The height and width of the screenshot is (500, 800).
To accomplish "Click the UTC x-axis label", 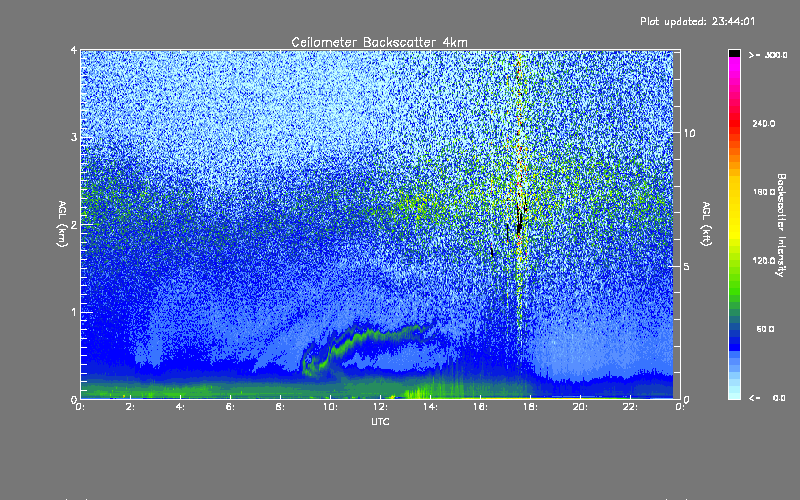I will pos(380,421).
